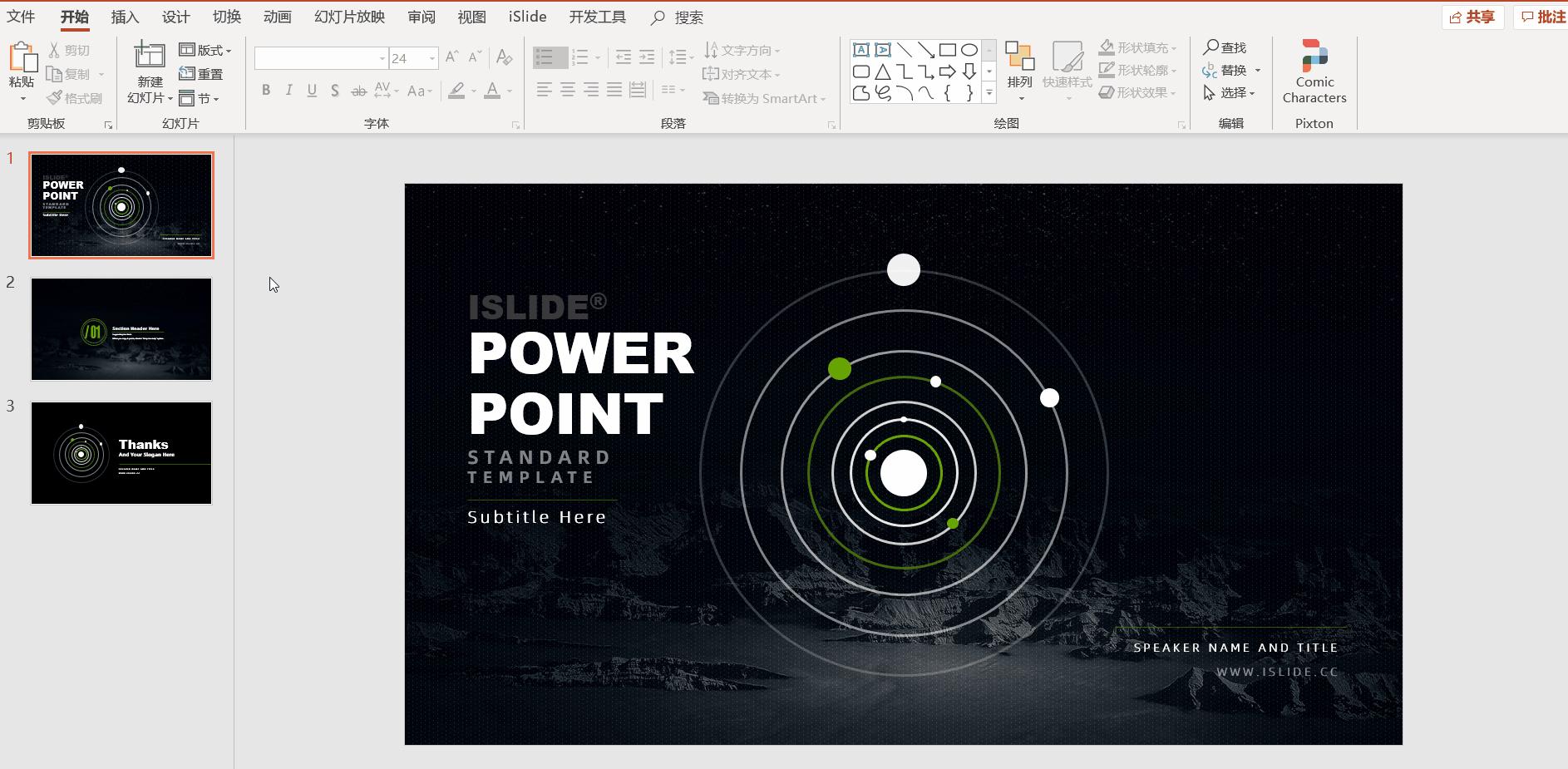Open font color picker (A with underline)
Screen dimensions: 1568x769
492,90
